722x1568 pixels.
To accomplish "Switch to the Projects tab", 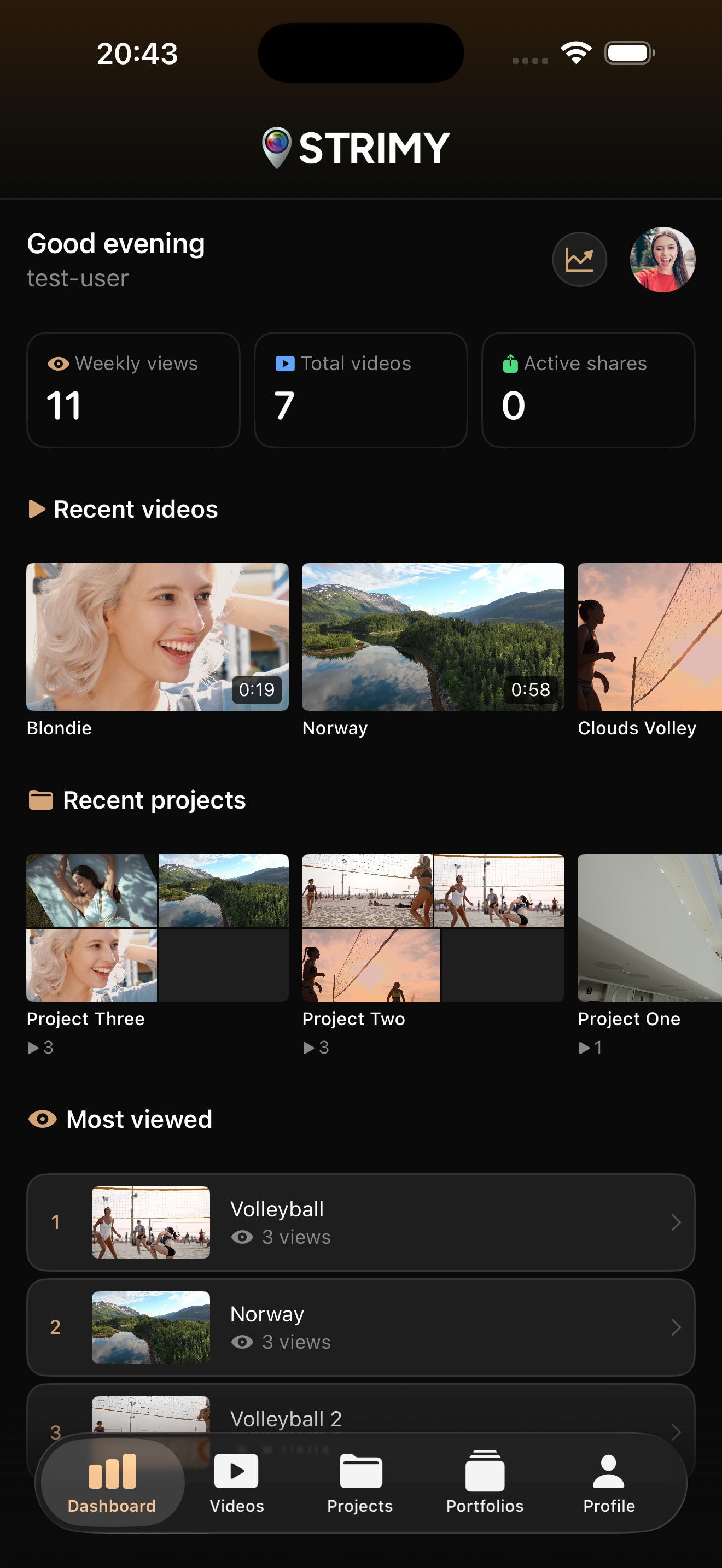I will [360, 1483].
